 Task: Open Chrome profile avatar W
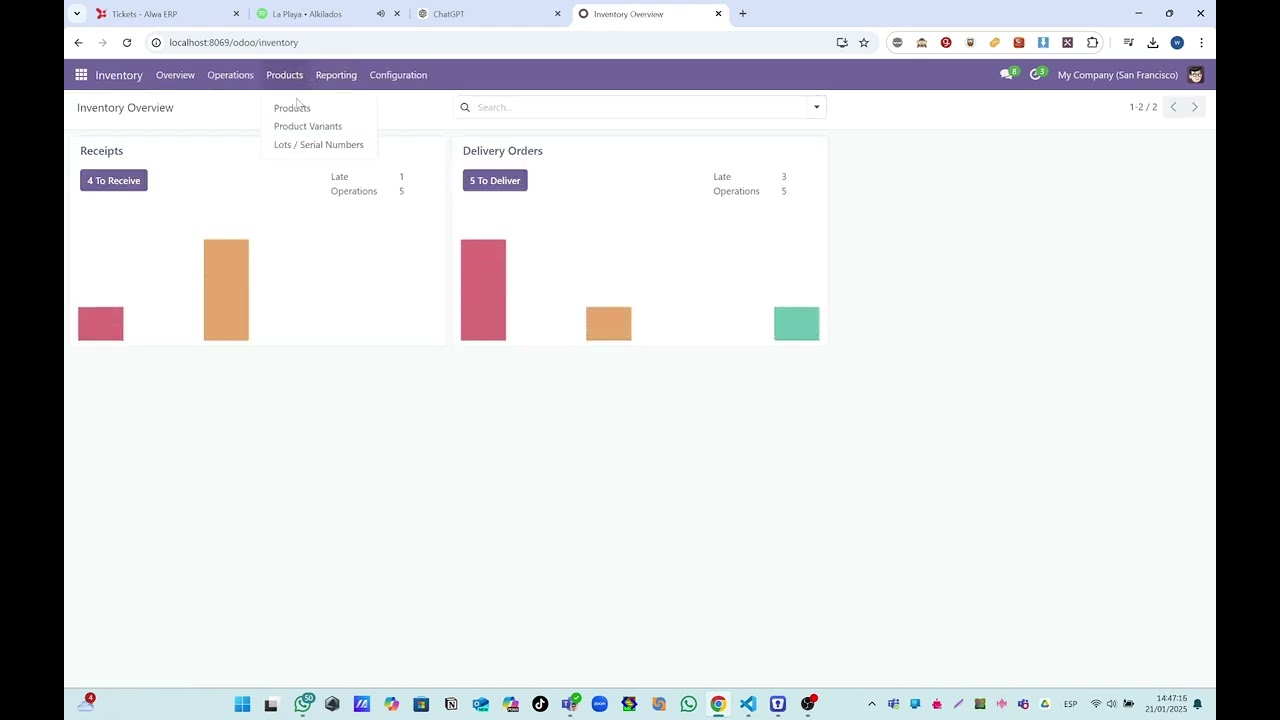coord(1177,43)
